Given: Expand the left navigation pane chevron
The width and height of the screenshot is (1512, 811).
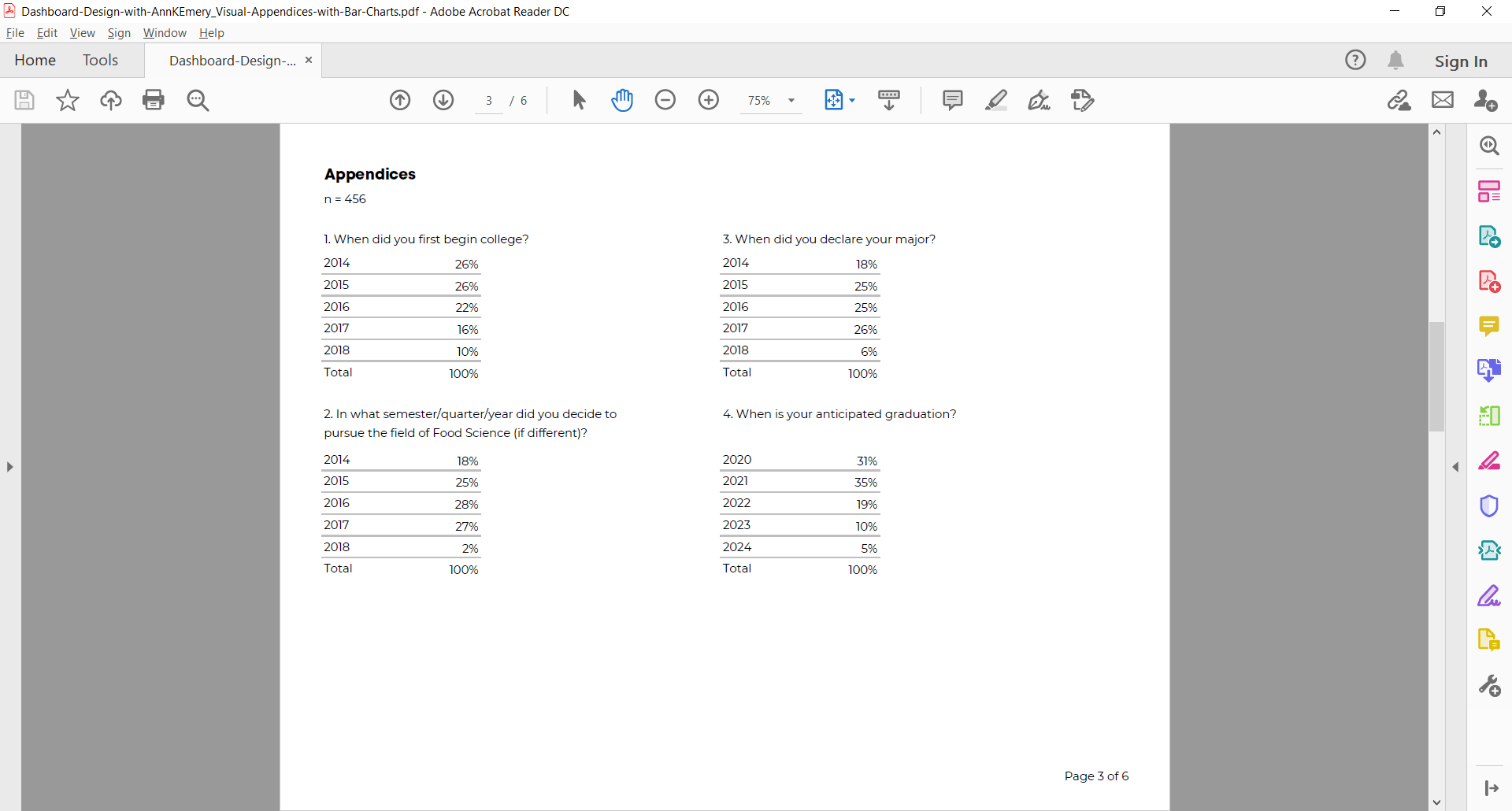Looking at the screenshot, I should tap(9, 466).
